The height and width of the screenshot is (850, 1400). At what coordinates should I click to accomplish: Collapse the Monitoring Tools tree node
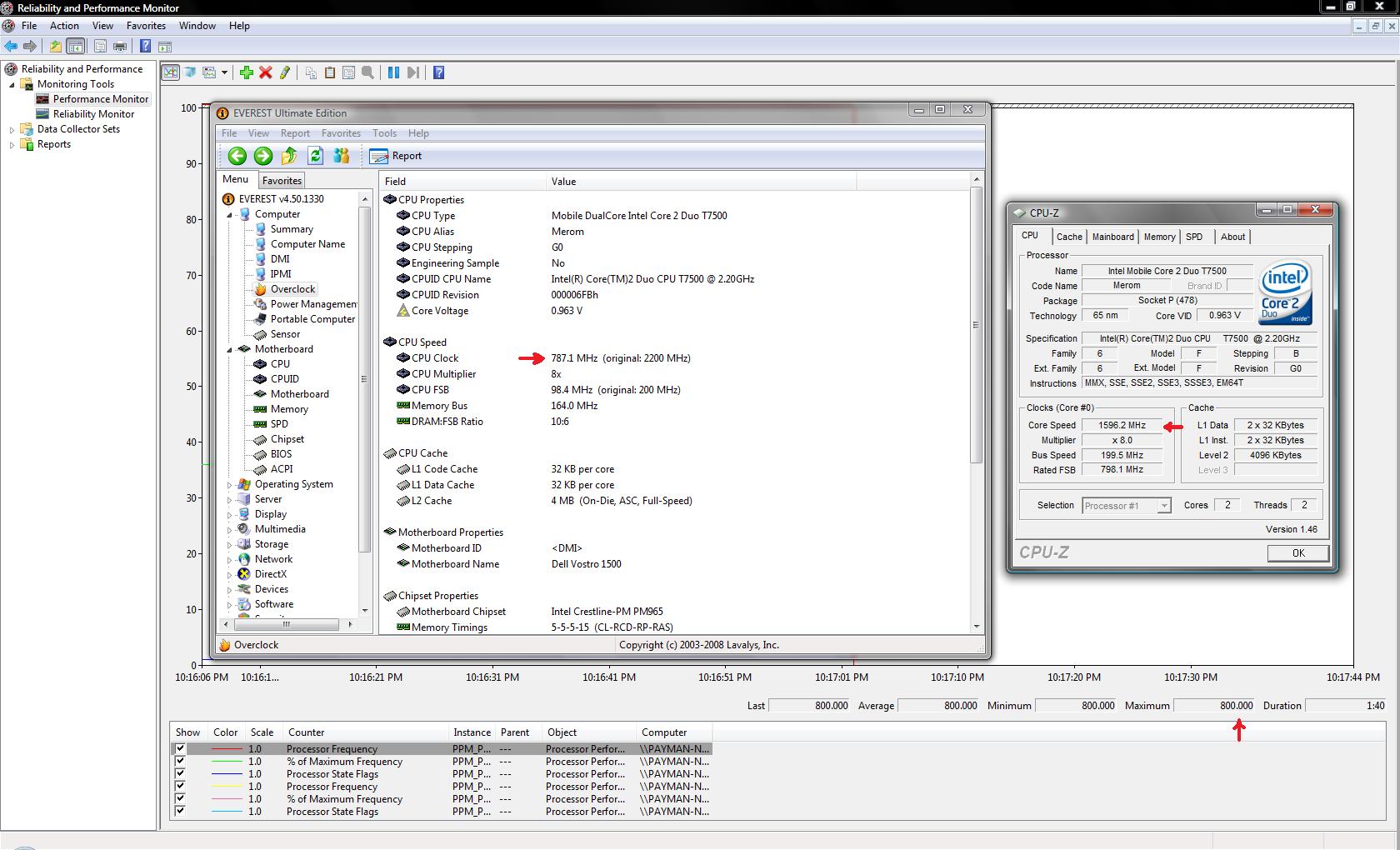tap(12, 84)
